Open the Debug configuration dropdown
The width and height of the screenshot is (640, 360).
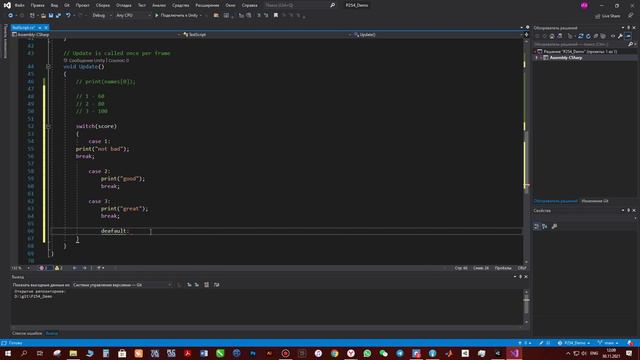[102, 16]
